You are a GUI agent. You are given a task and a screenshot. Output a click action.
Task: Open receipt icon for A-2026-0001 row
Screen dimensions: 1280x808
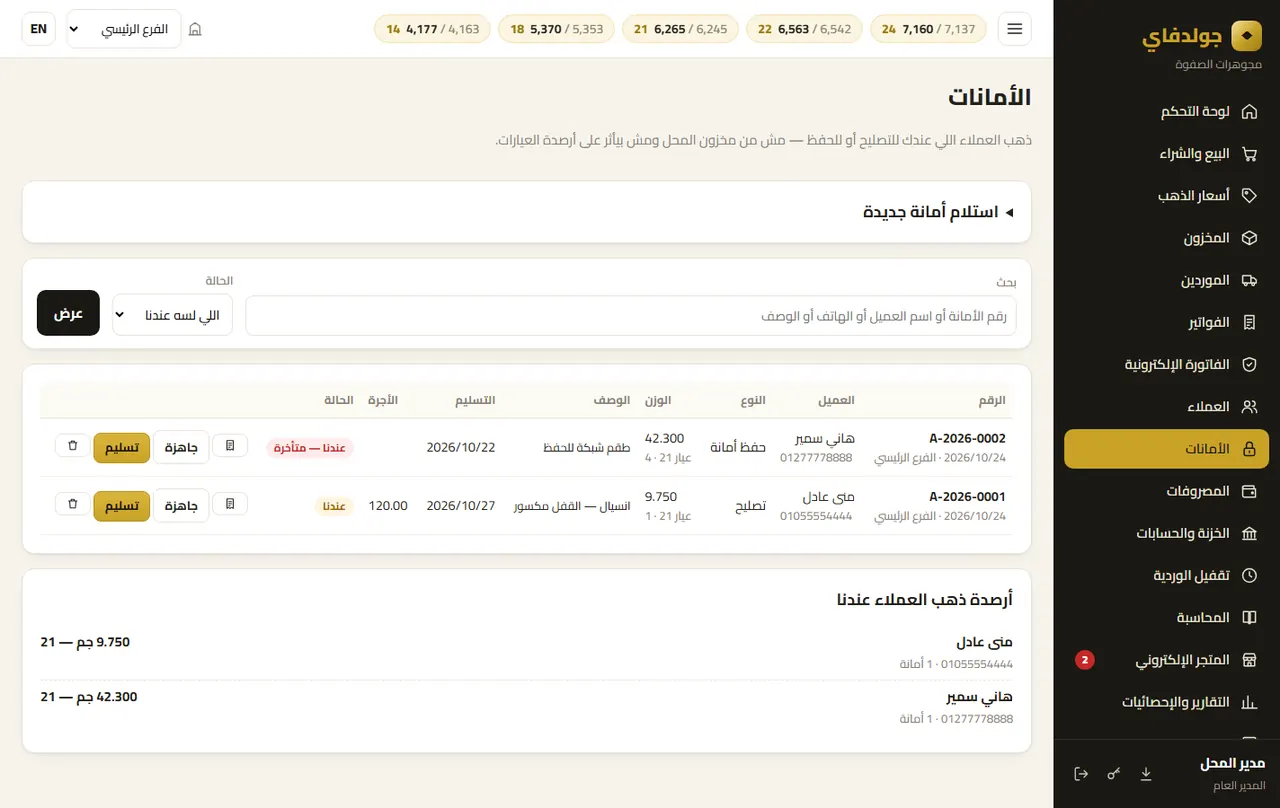tap(230, 504)
